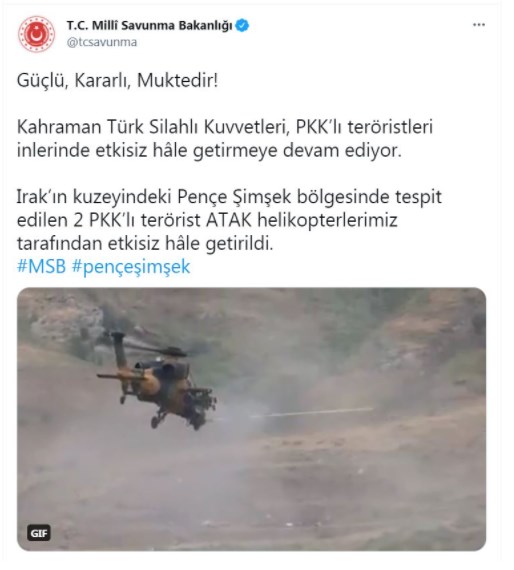Open the #pençeşimşek hashtag

pos(131,267)
